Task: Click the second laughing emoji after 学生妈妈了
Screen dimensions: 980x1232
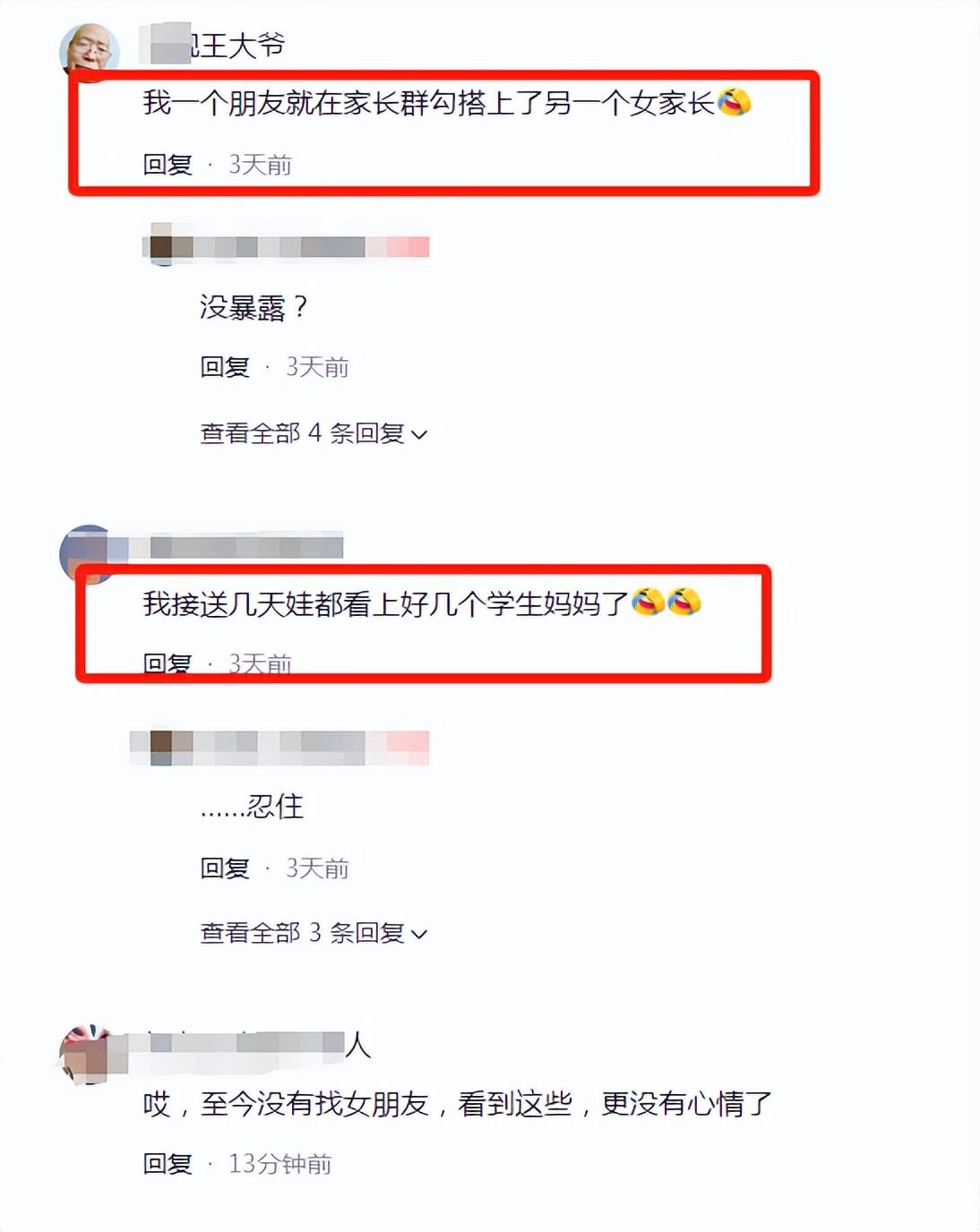Action: tap(683, 603)
